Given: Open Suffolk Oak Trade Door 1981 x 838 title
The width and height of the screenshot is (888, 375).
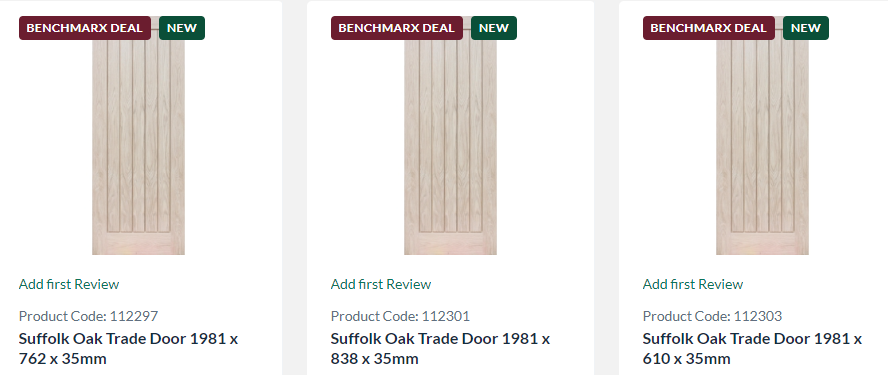Looking at the screenshot, I should [441, 349].
